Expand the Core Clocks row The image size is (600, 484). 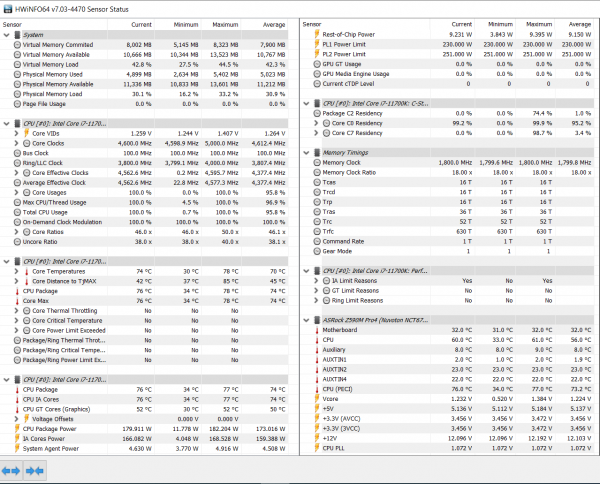[16, 143]
